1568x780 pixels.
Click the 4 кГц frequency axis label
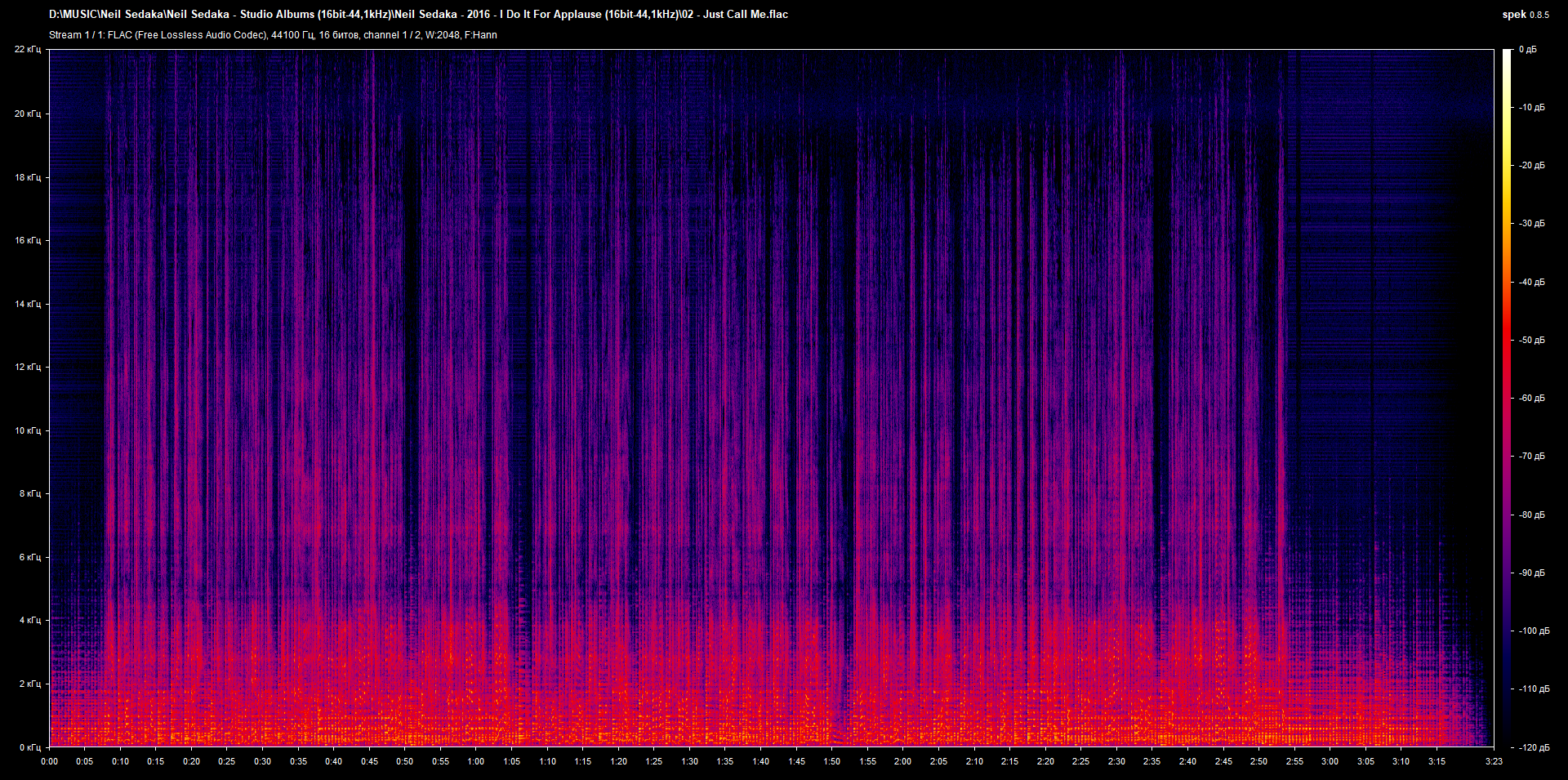30,620
